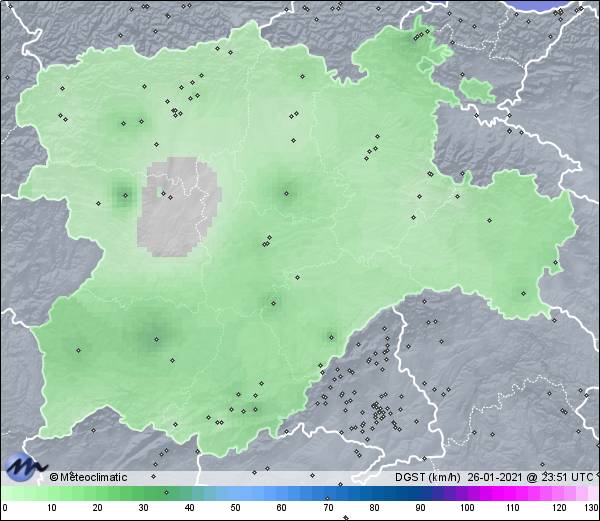Click the 110 value on the scale
This screenshot has width=600, height=521.
pyautogui.click(x=513, y=508)
